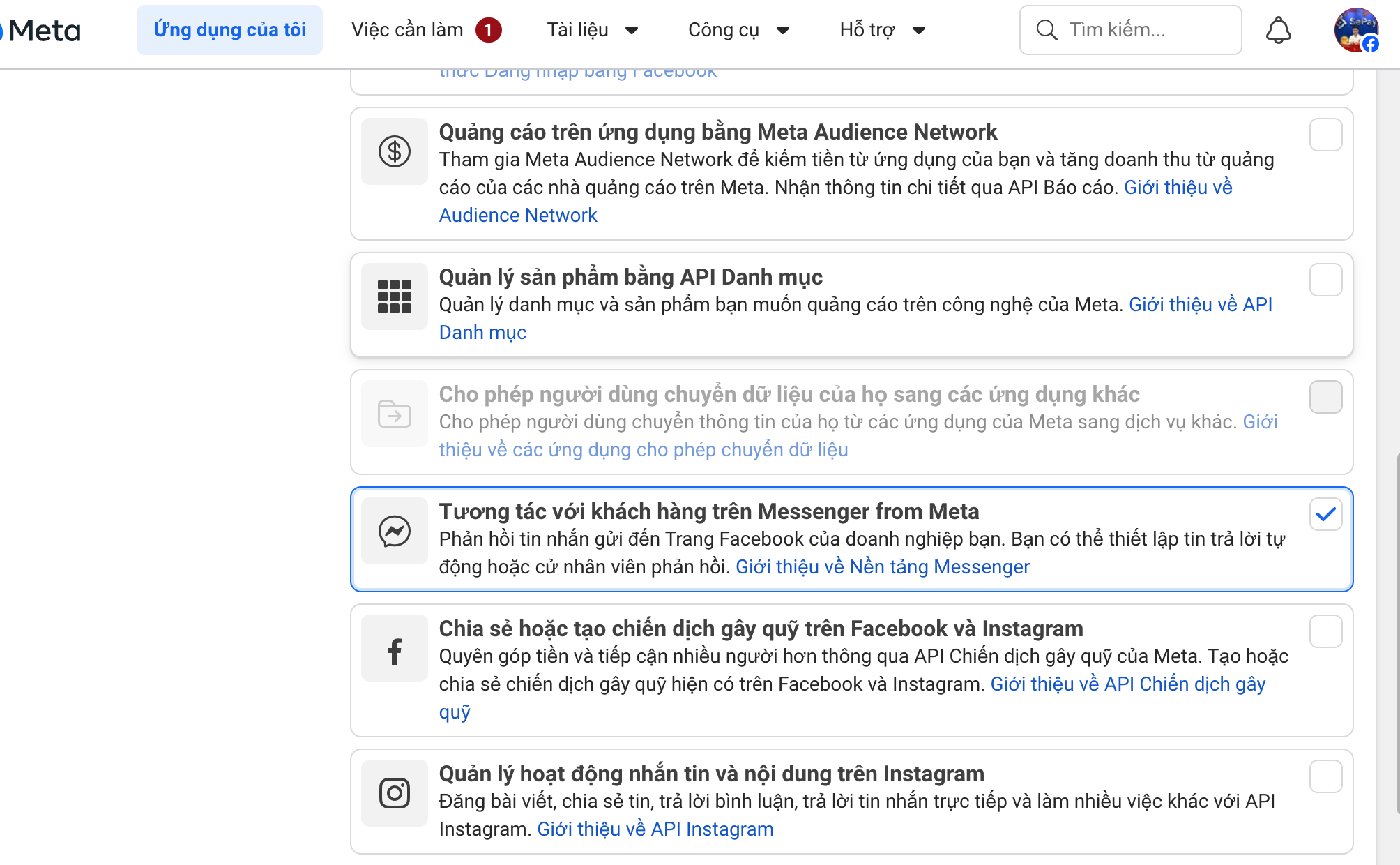Expand the Tài liệu dropdown
The image size is (1400, 865).
click(592, 29)
